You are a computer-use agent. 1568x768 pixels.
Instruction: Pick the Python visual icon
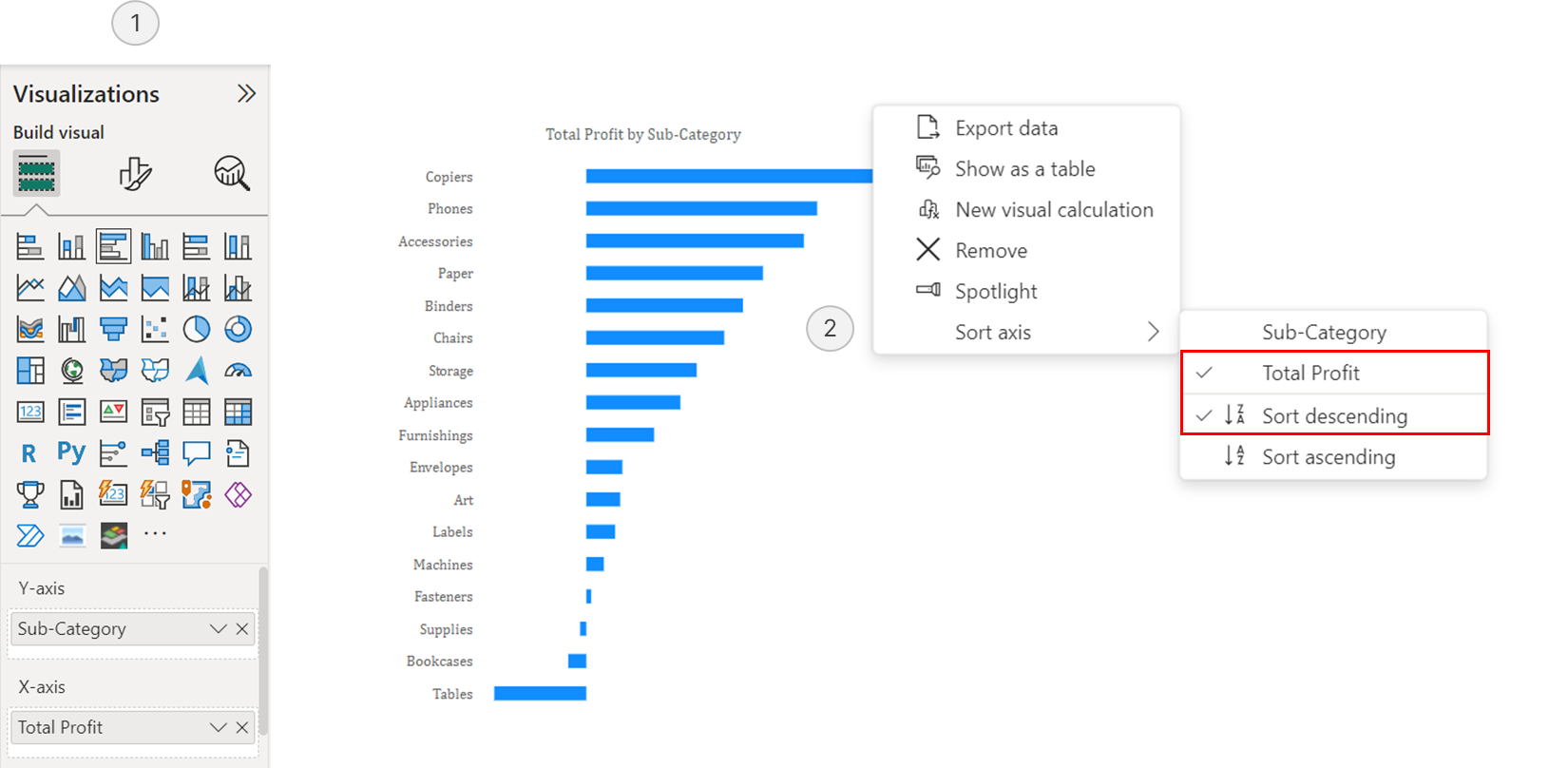71,452
